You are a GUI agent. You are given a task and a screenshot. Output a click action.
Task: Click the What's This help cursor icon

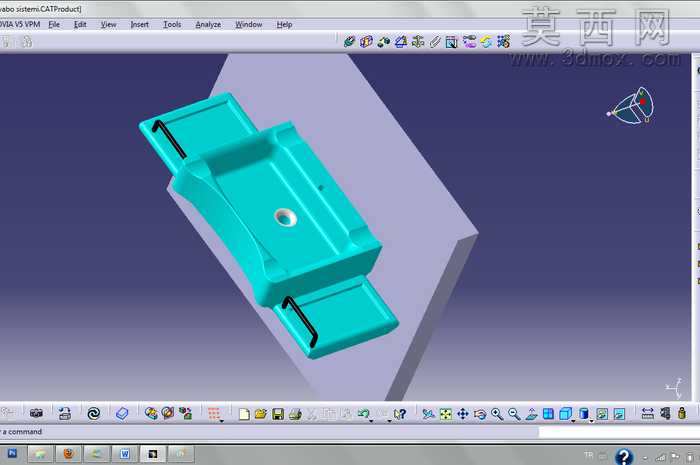tap(400, 414)
